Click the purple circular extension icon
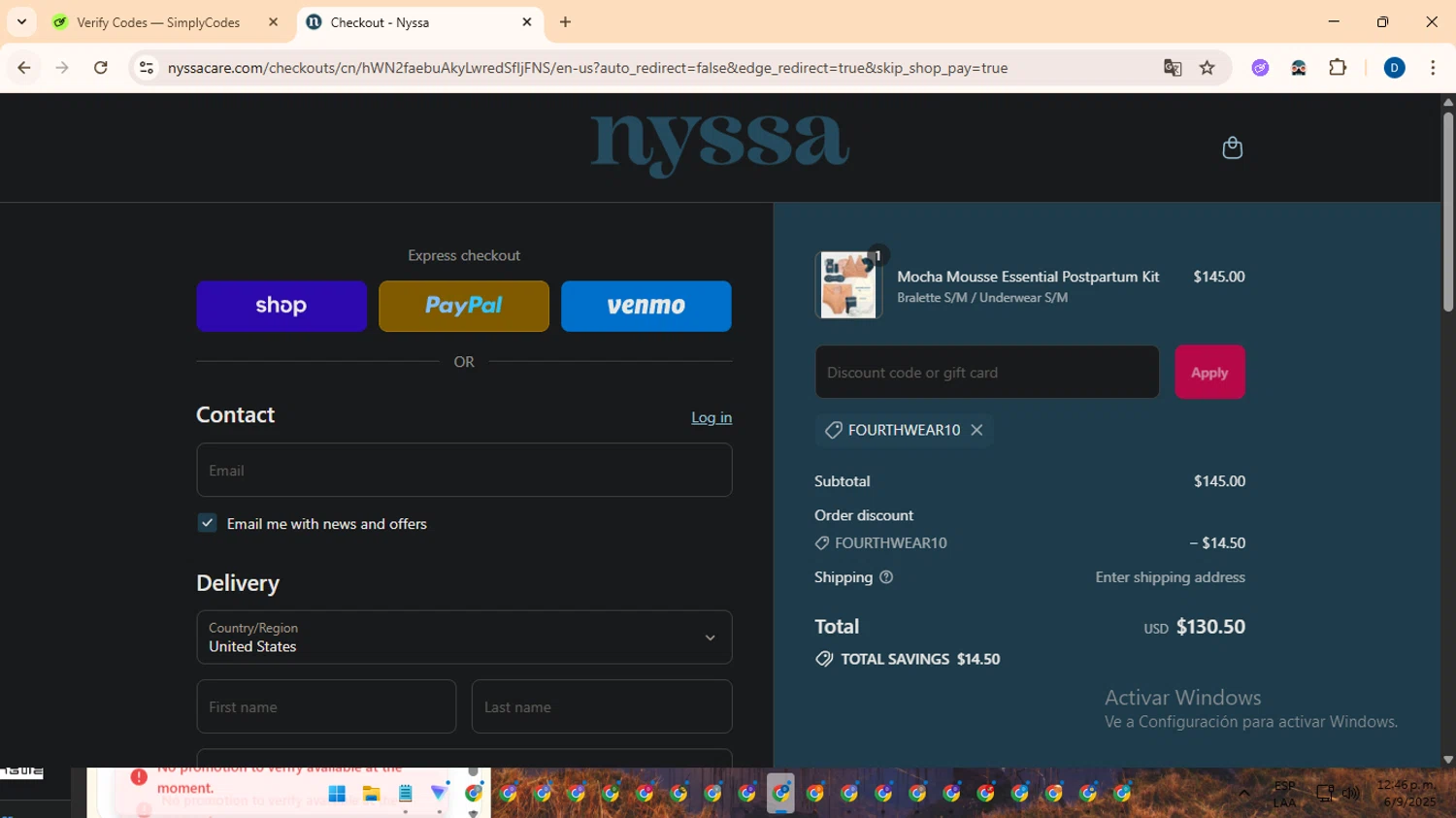1456x818 pixels. [x=1260, y=68]
